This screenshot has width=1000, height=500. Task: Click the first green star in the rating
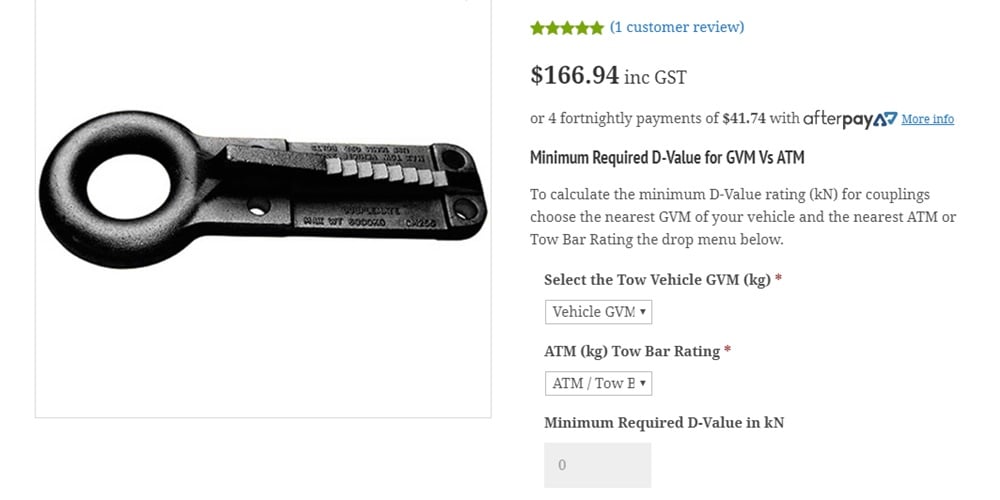pyautogui.click(x=538, y=27)
